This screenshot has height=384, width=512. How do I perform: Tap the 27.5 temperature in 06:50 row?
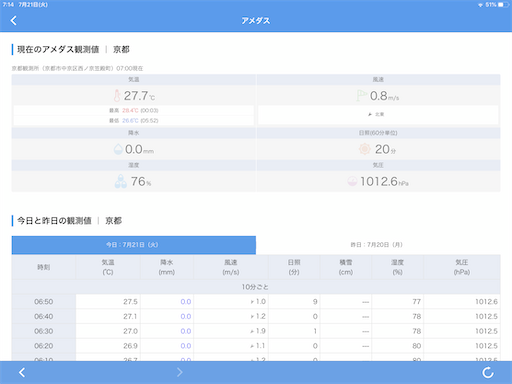[130, 302]
